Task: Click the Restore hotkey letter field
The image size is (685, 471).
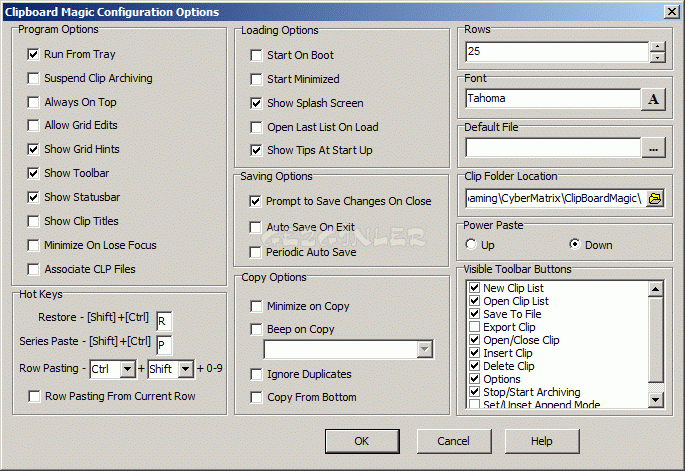Action: pyautogui.click(x=164, y=321)
